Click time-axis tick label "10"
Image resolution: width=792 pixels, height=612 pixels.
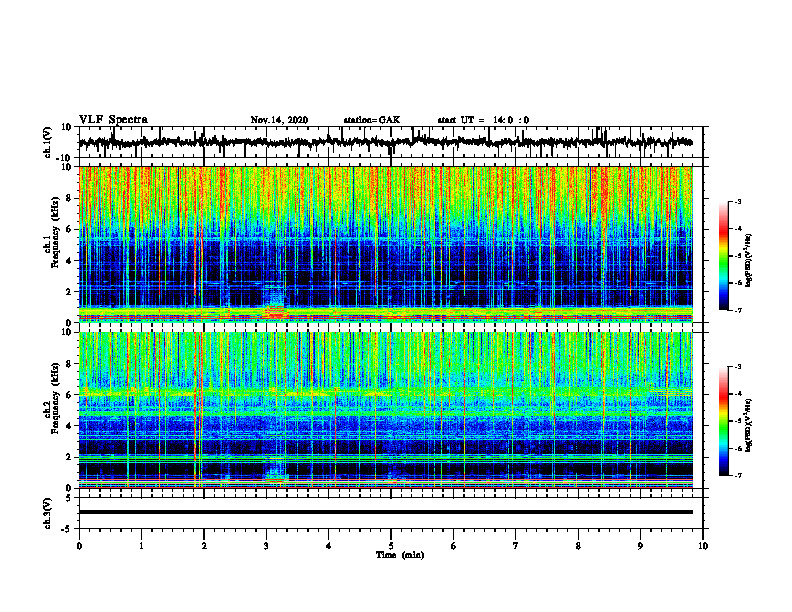point(703,546)
